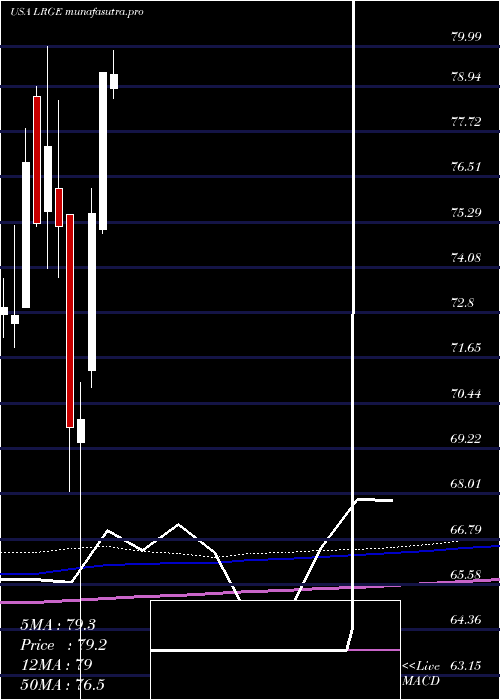Click the '50MA : 76.5' readout

coord(62,684)
